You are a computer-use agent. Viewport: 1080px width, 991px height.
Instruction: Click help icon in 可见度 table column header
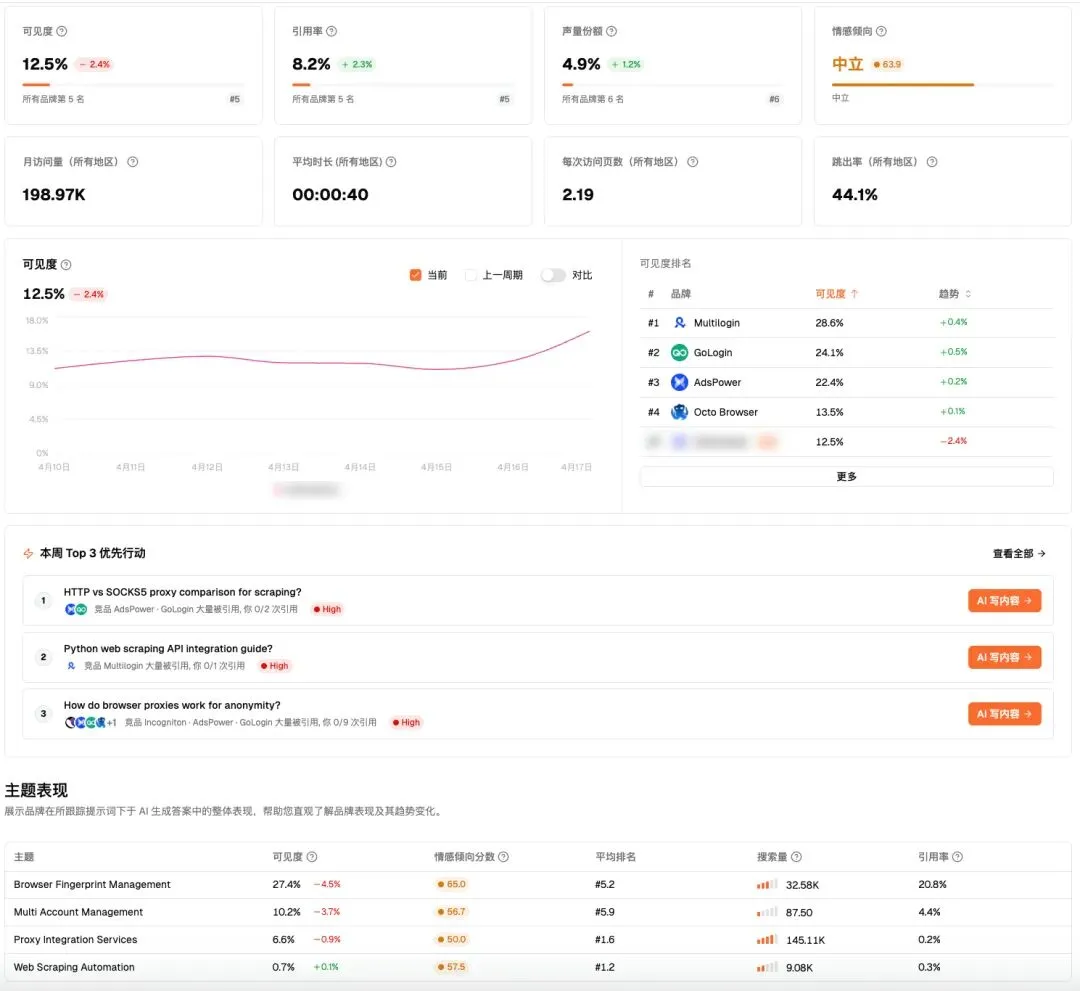[x=312, y=857]
